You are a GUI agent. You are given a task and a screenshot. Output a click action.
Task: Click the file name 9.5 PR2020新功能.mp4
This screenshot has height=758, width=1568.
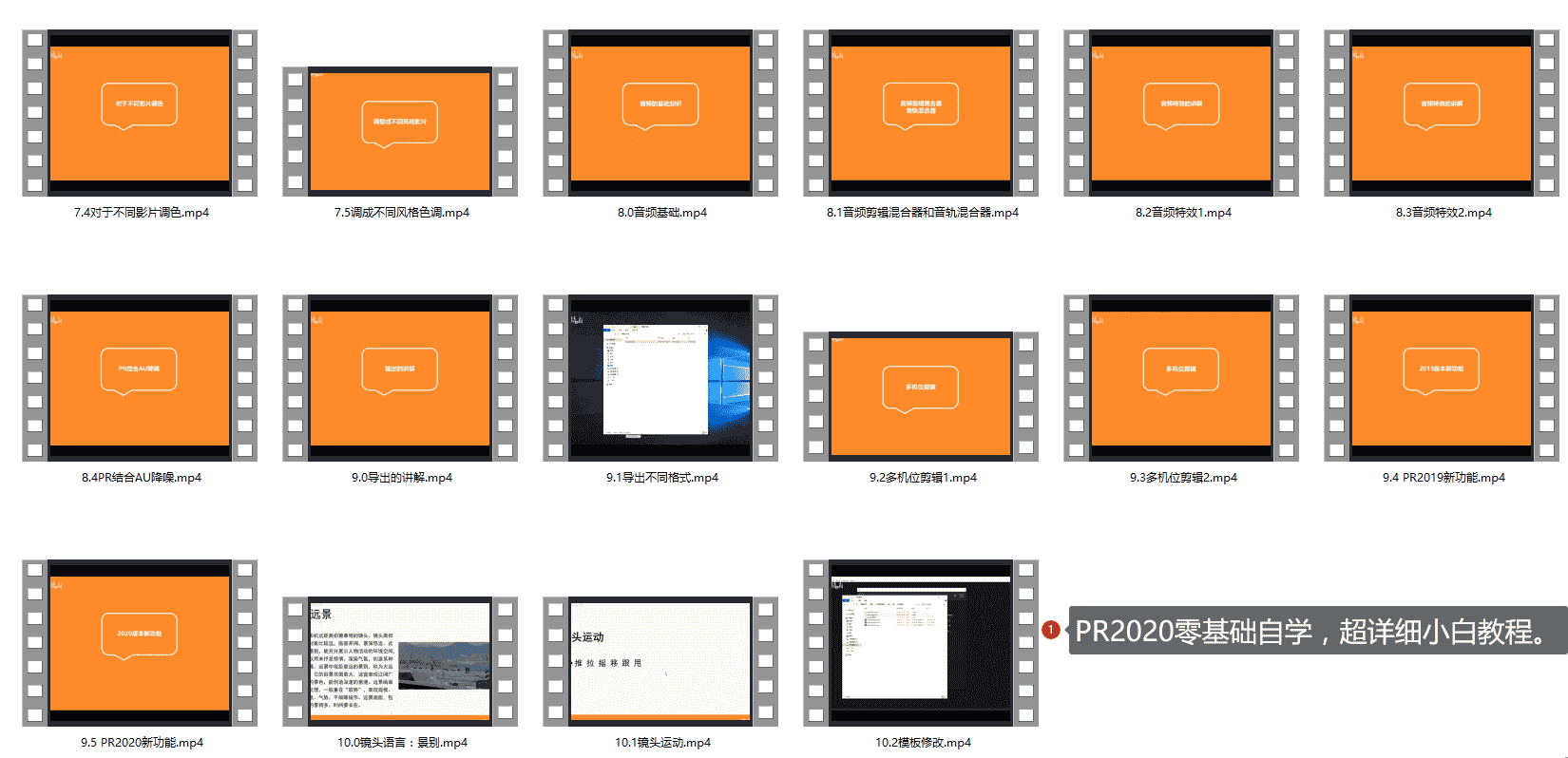tap(142, 743)
